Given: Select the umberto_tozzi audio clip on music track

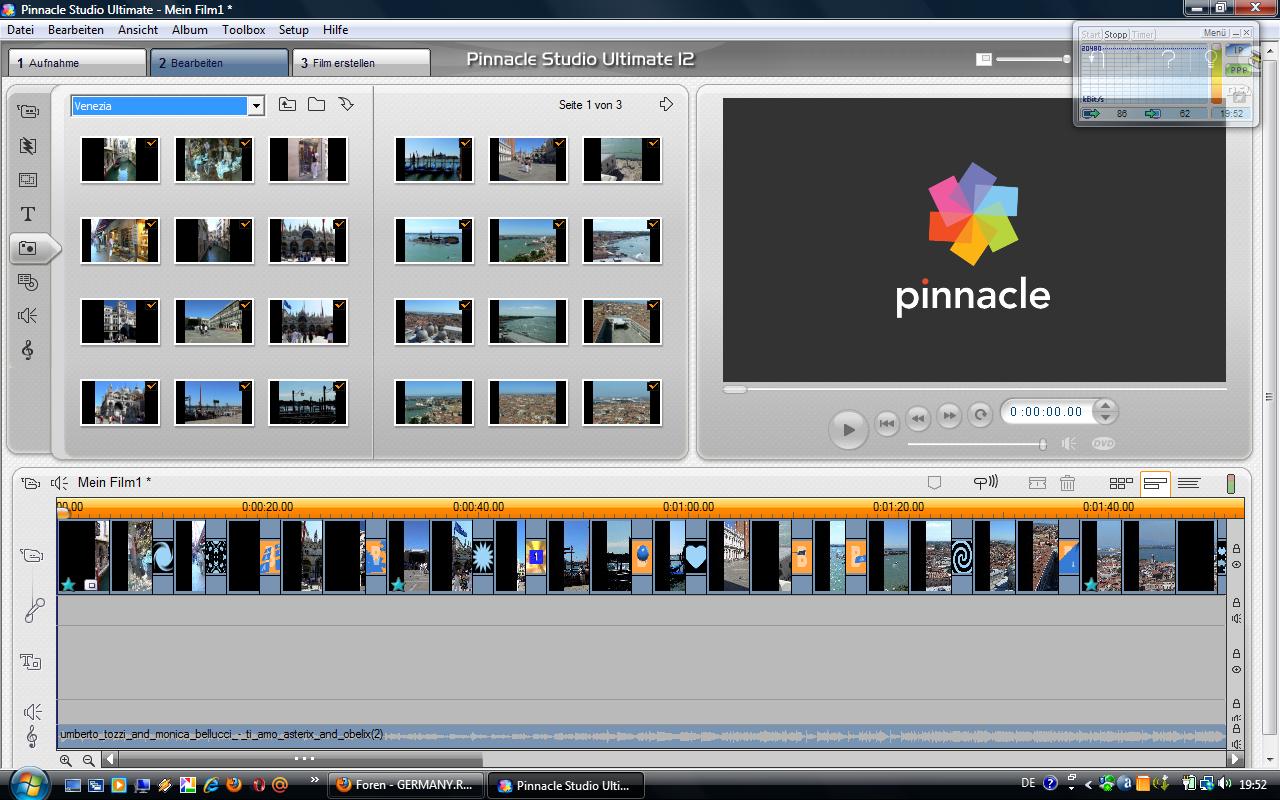Looking at the screenshot, I should click(x=641, y=735).
